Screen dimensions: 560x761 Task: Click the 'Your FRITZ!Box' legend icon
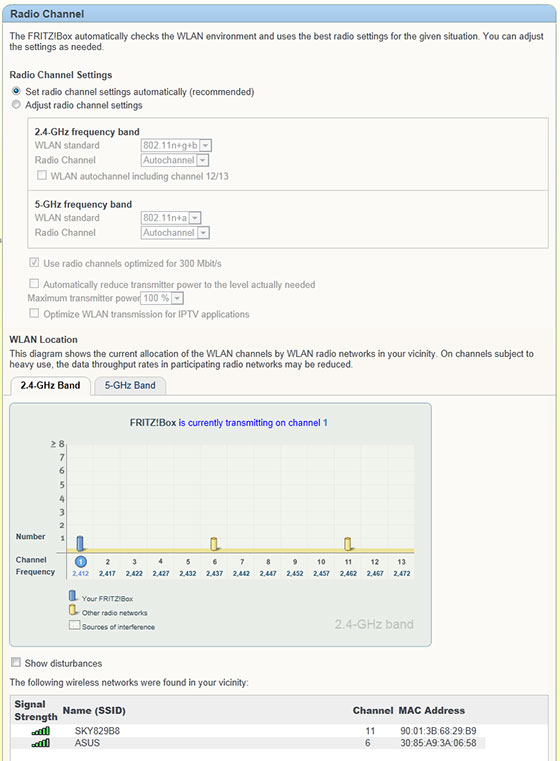73,596
